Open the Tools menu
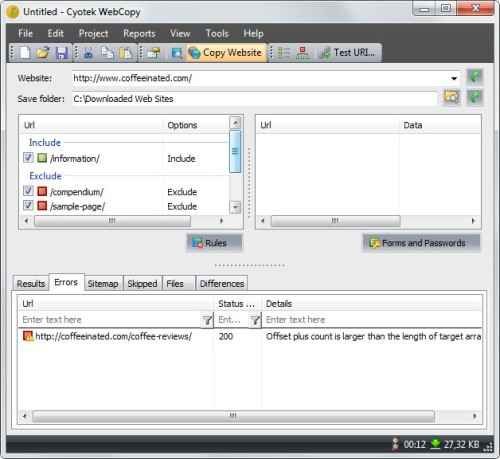Screen dimensions: 500x459 (217, 34)
